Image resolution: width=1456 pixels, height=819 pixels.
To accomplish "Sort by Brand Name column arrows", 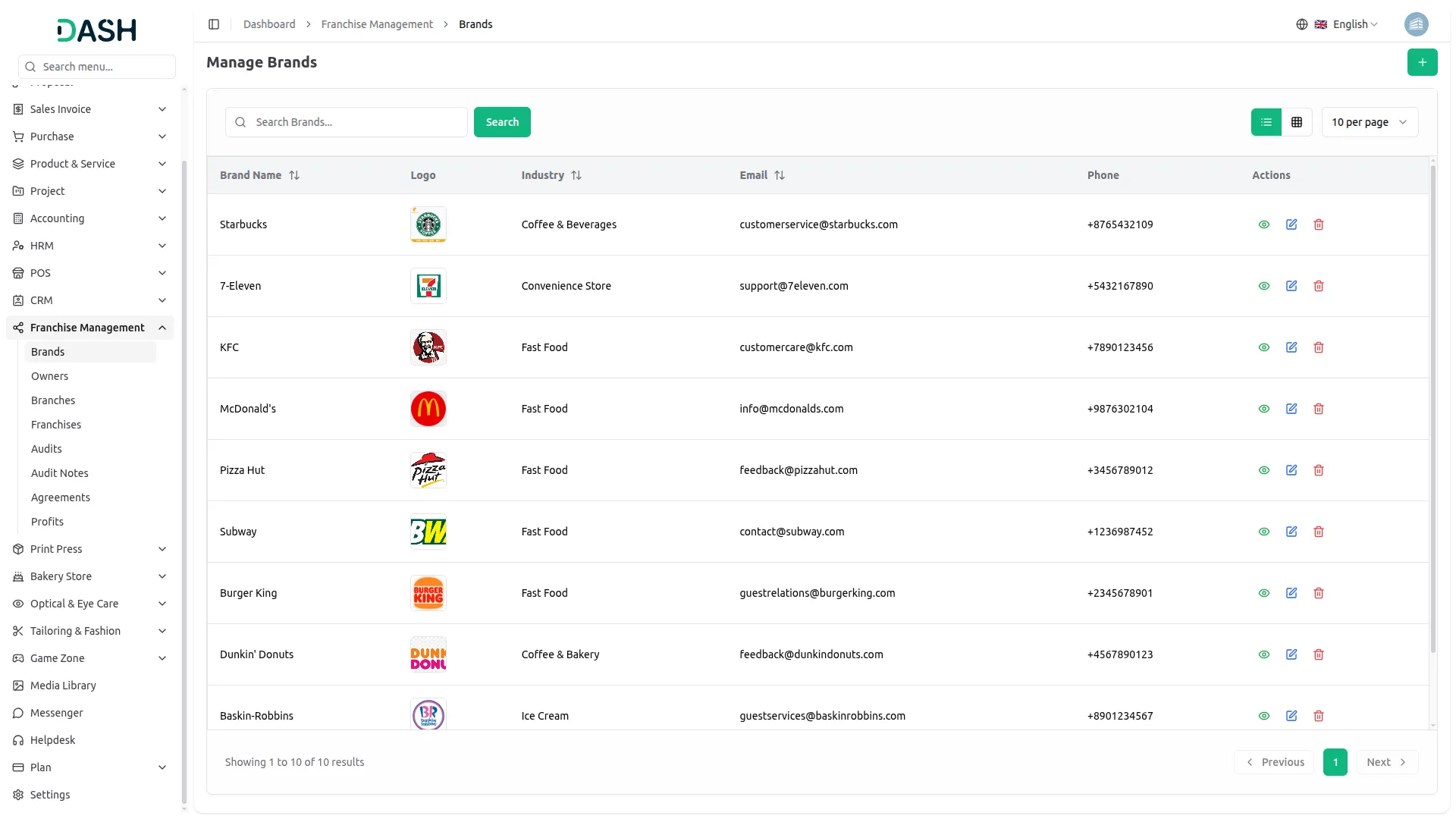I will point(294,175).
